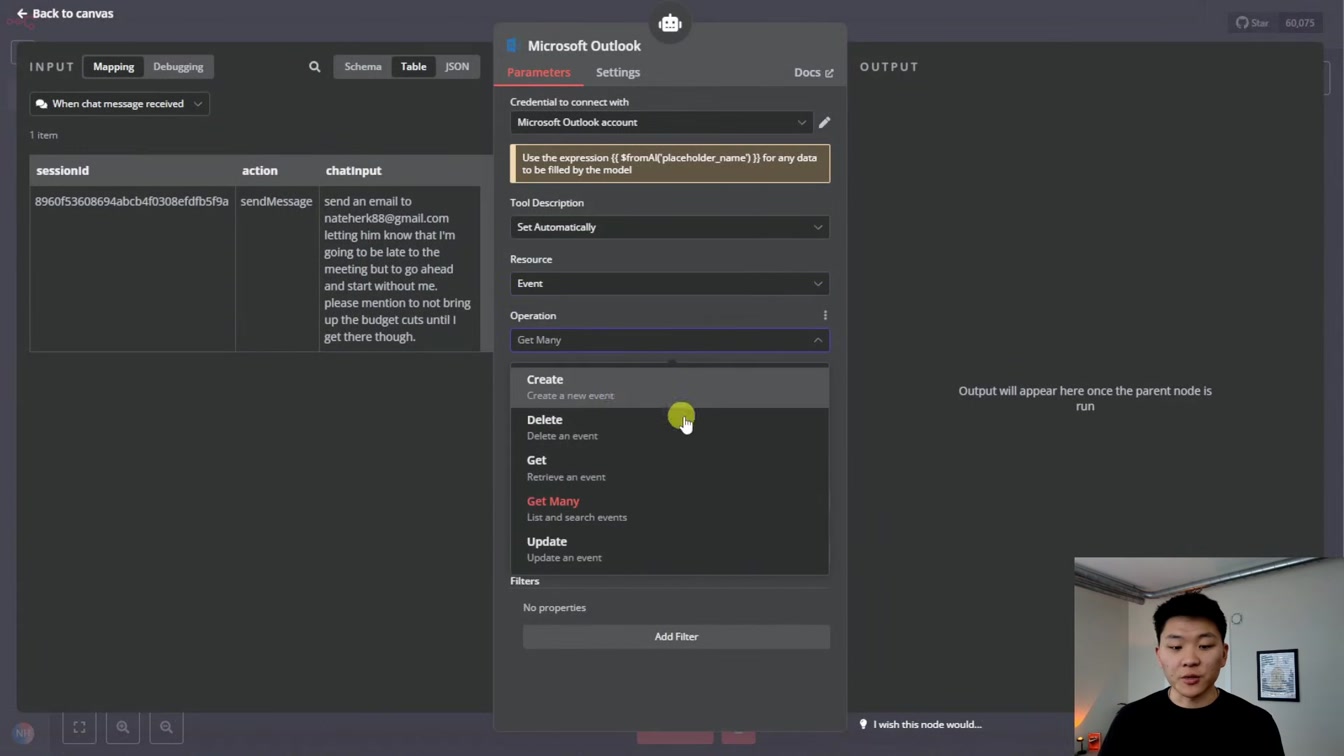Screen dimensions: 1344x756
Task: Click chatInput column header
Action: (x=399, y=171)
